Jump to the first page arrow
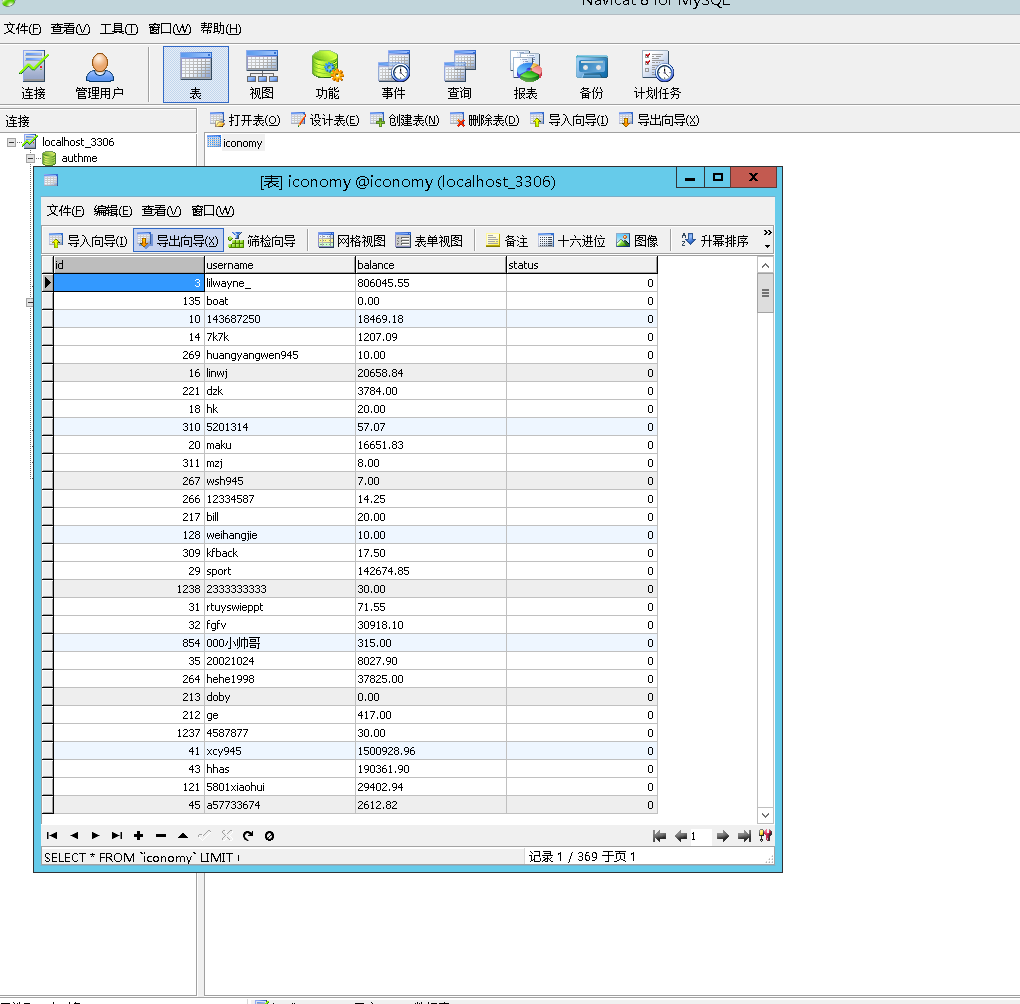Screen dimensions: 1020x1004 pyautogui.click(x=659, y=836)
